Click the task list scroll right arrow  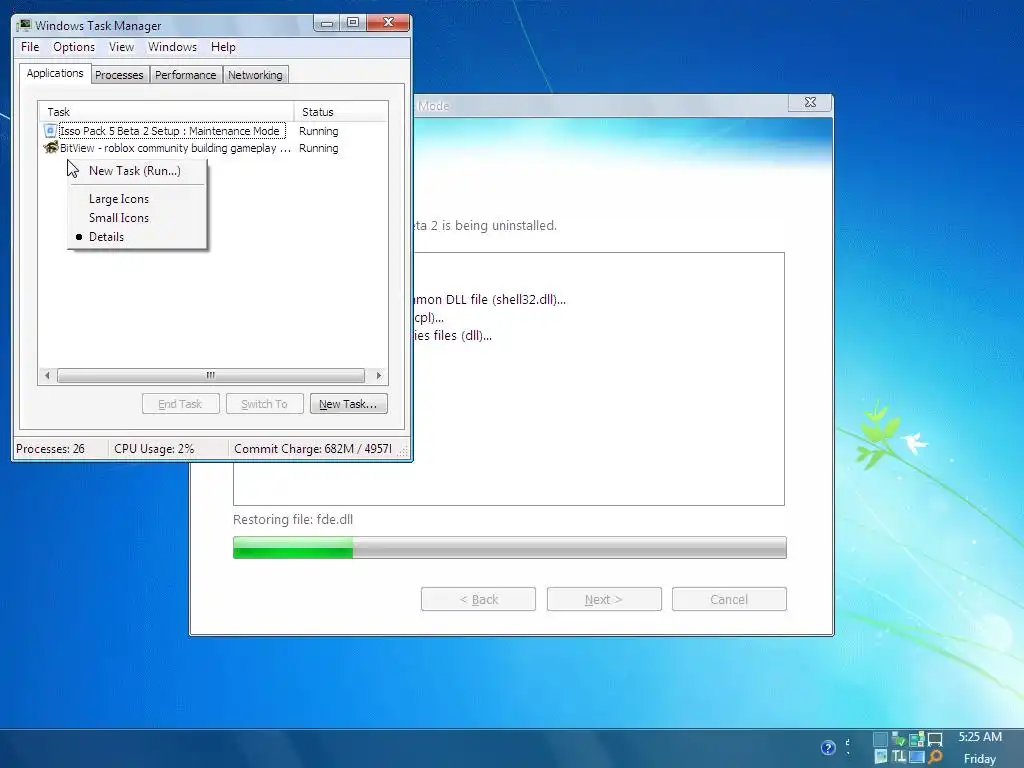click(379, 376)
